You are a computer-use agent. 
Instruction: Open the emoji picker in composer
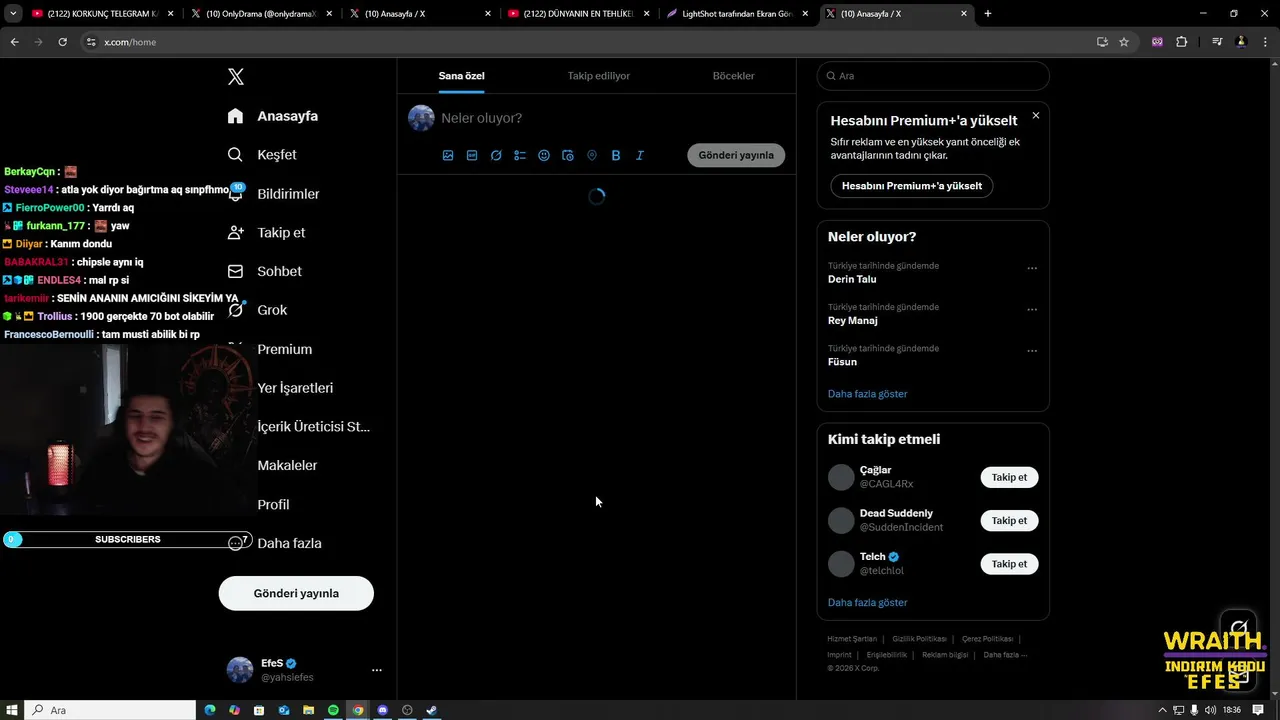tap(544, 155)
